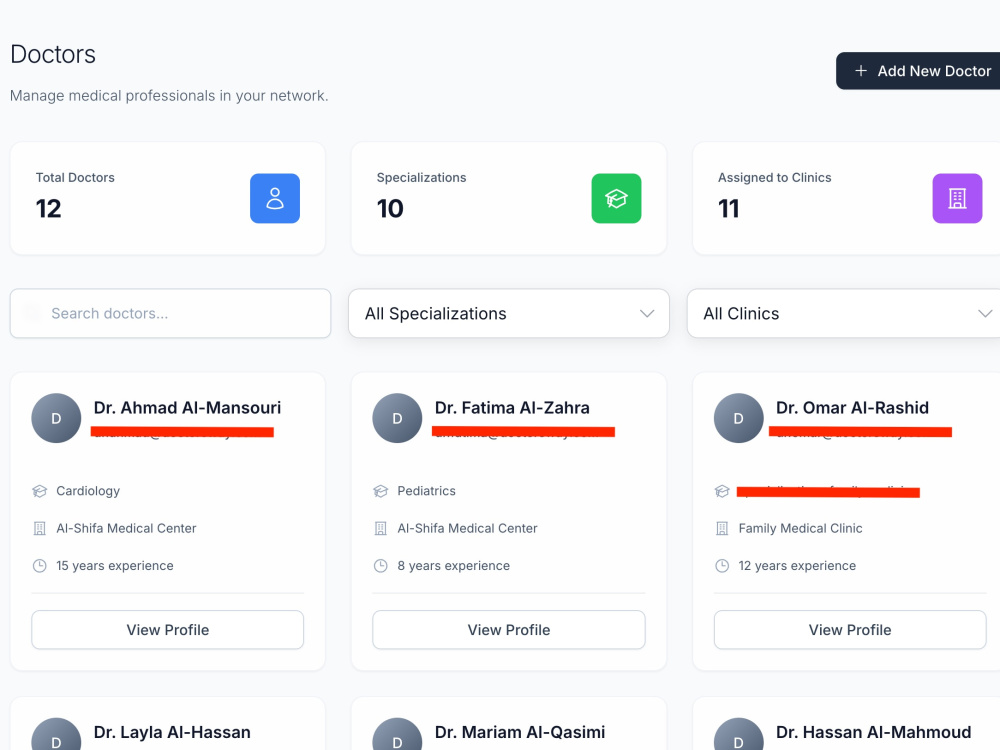This screenshot has width=1000, height=750.
Task: Click the 8 years experience text
Action: click(453, 566)
